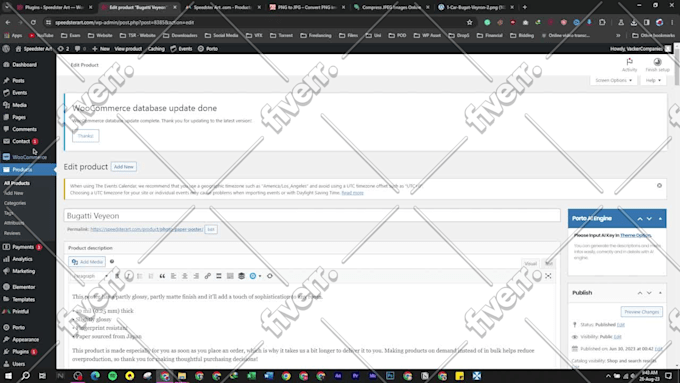Click the Payments icon in sidebar
This screenshot has width=680, height=383.
[6, 247]
